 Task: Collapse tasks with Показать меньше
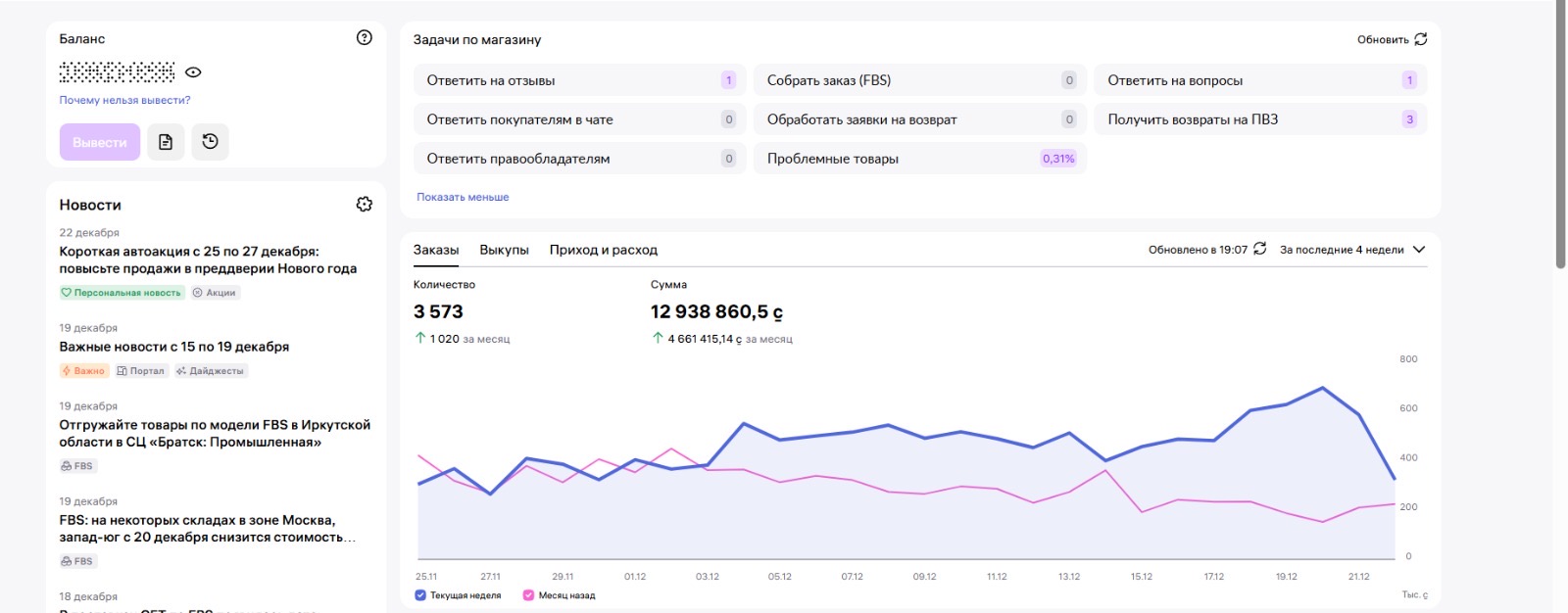(x=463, y=197)
